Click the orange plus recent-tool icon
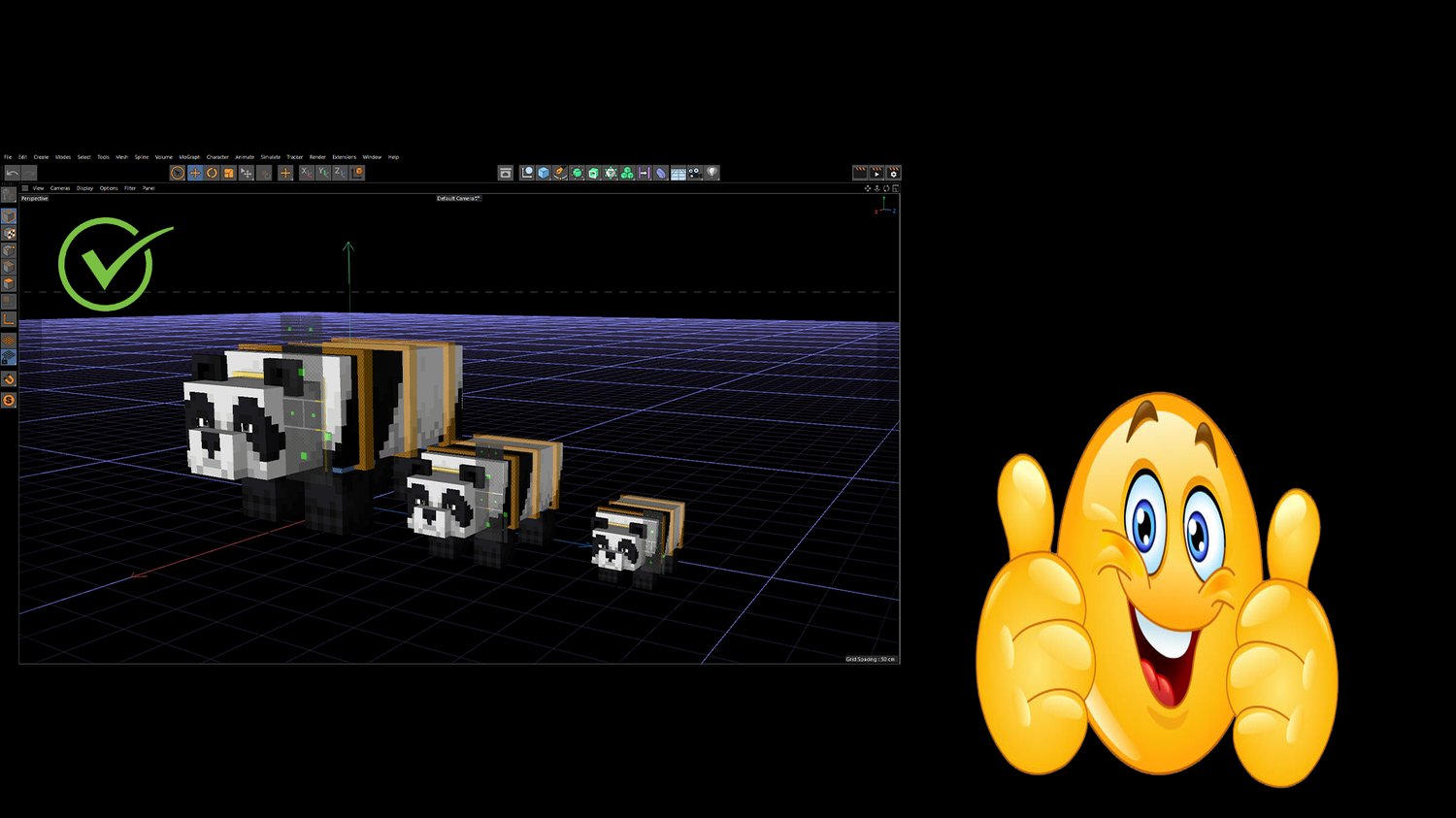Screen dimensions: 1456x818 point(285,173)
